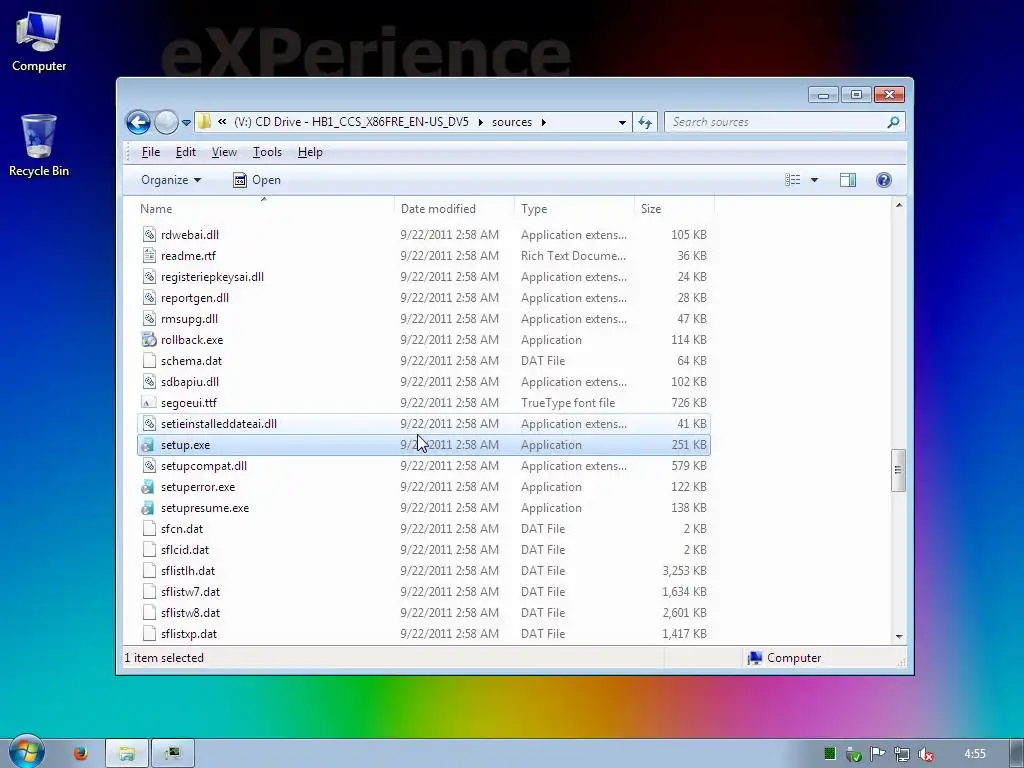Select schema.dat file icon
Image resolution: width=1024 pixels, height=768 pixels.
[149, 361]
